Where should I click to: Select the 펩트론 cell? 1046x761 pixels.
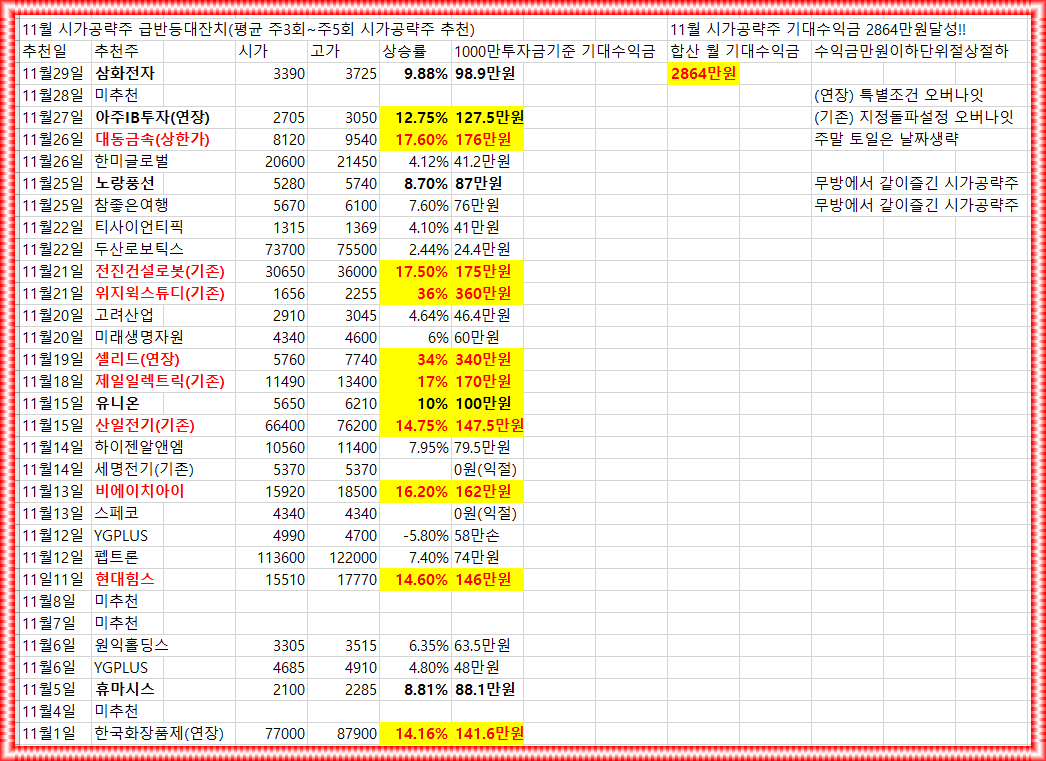click(x=127, y=557)
